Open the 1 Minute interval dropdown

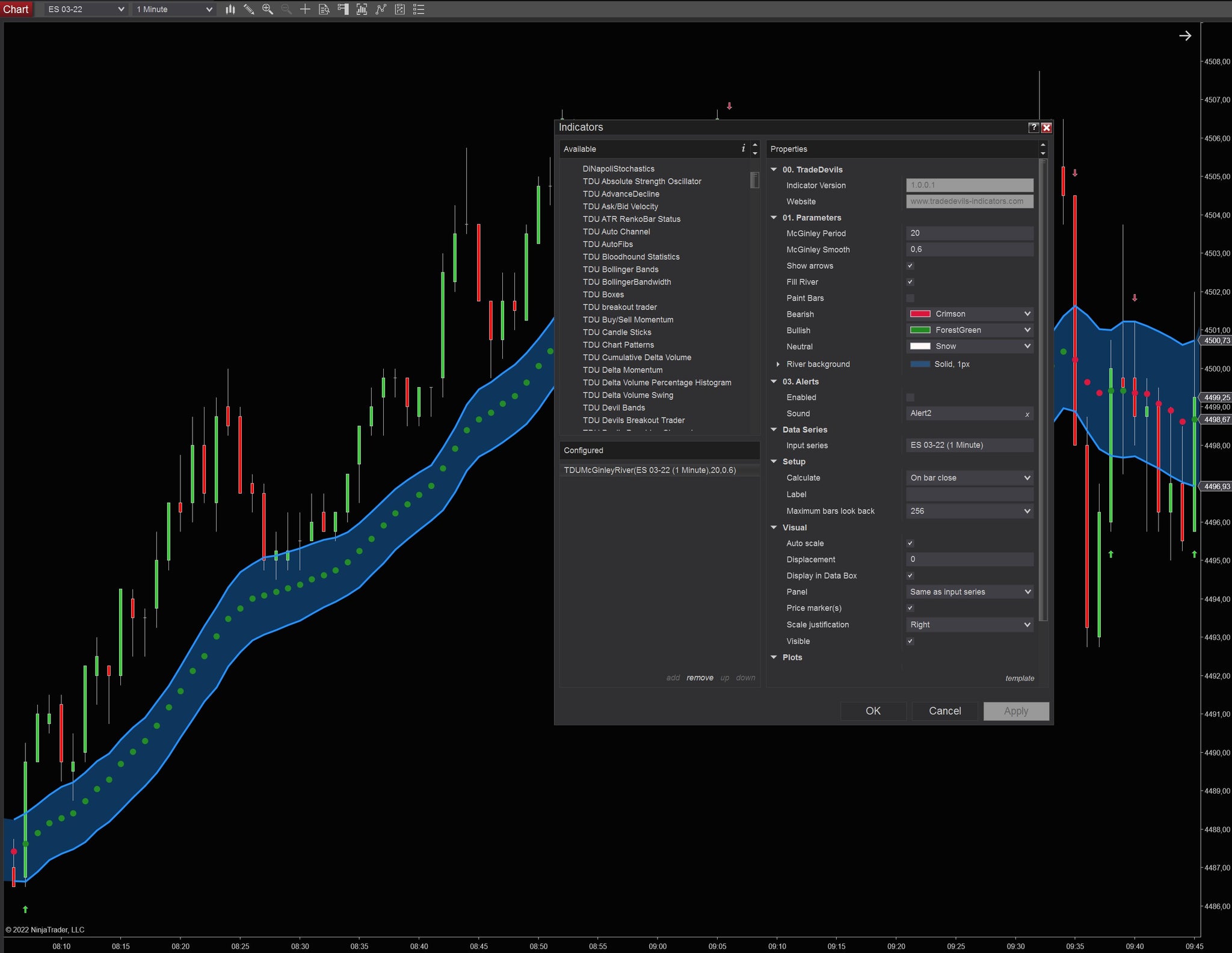[x=174, y=9]
